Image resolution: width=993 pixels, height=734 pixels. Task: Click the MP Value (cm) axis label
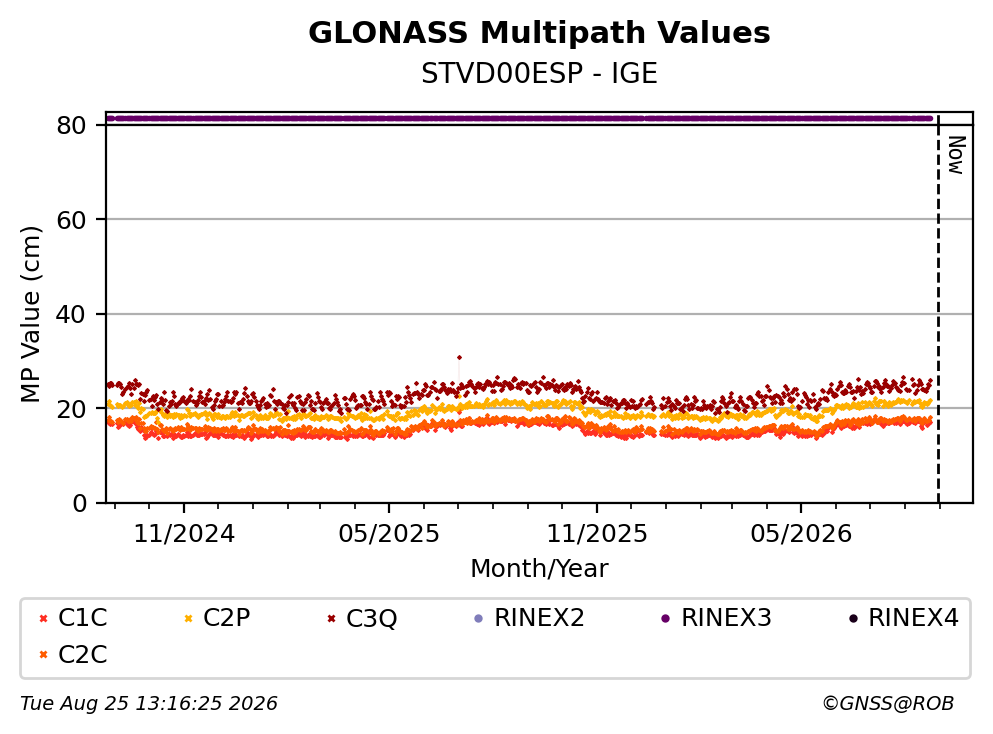(x=30, y=314)
